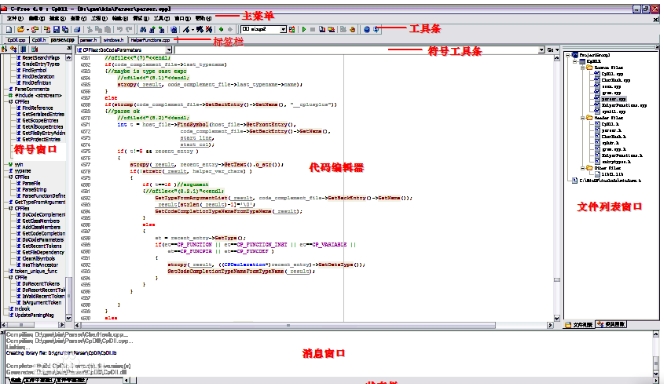
Task: Click the Redo arrow icon
Action: [x=129, y=30]
